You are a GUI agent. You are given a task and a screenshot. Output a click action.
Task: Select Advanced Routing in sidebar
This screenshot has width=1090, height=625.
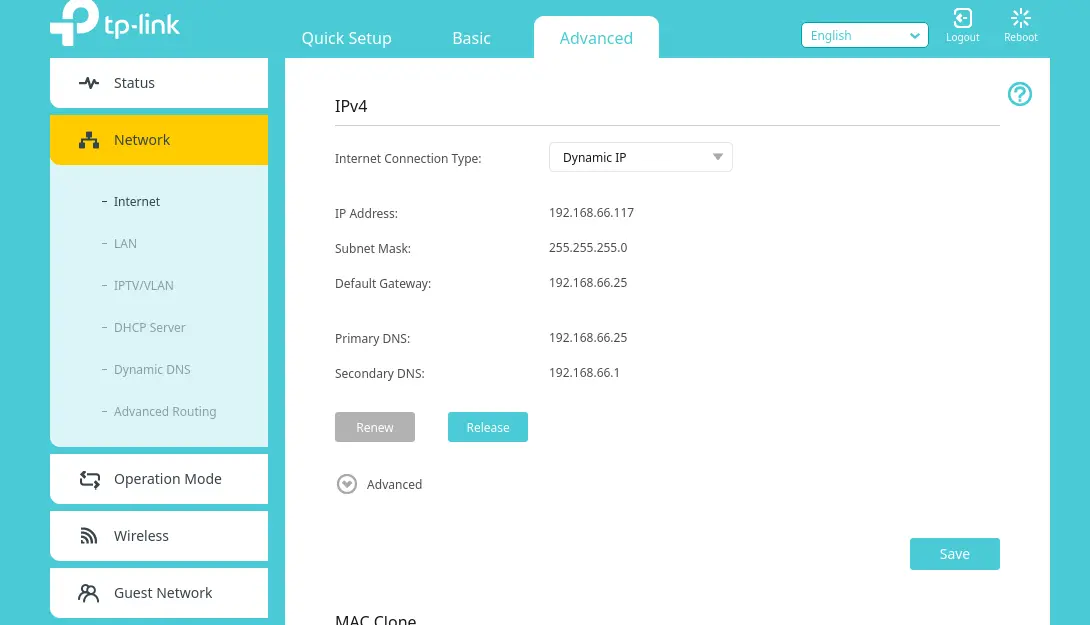click(164, 412)
